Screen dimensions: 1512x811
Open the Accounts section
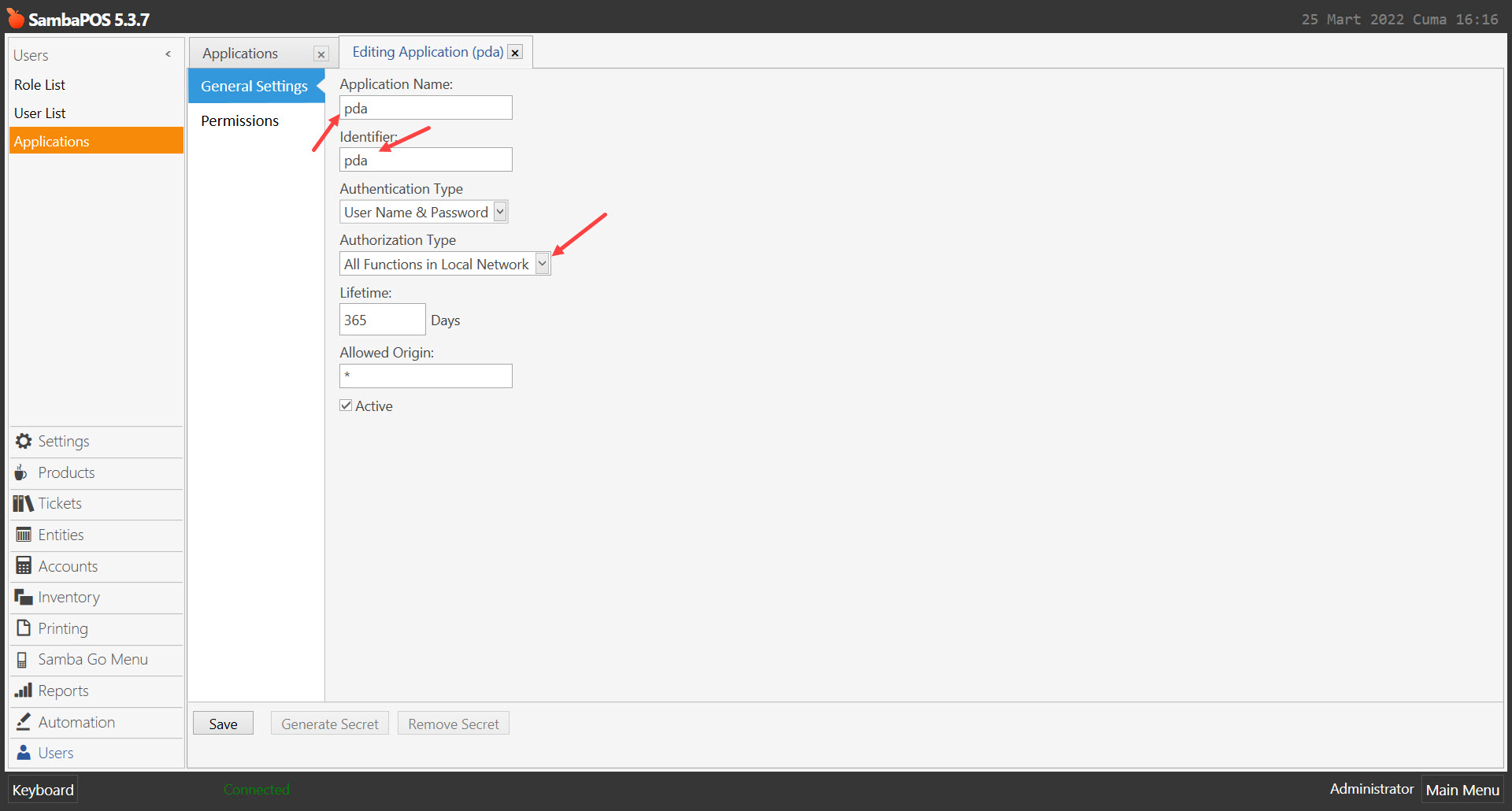67,565
